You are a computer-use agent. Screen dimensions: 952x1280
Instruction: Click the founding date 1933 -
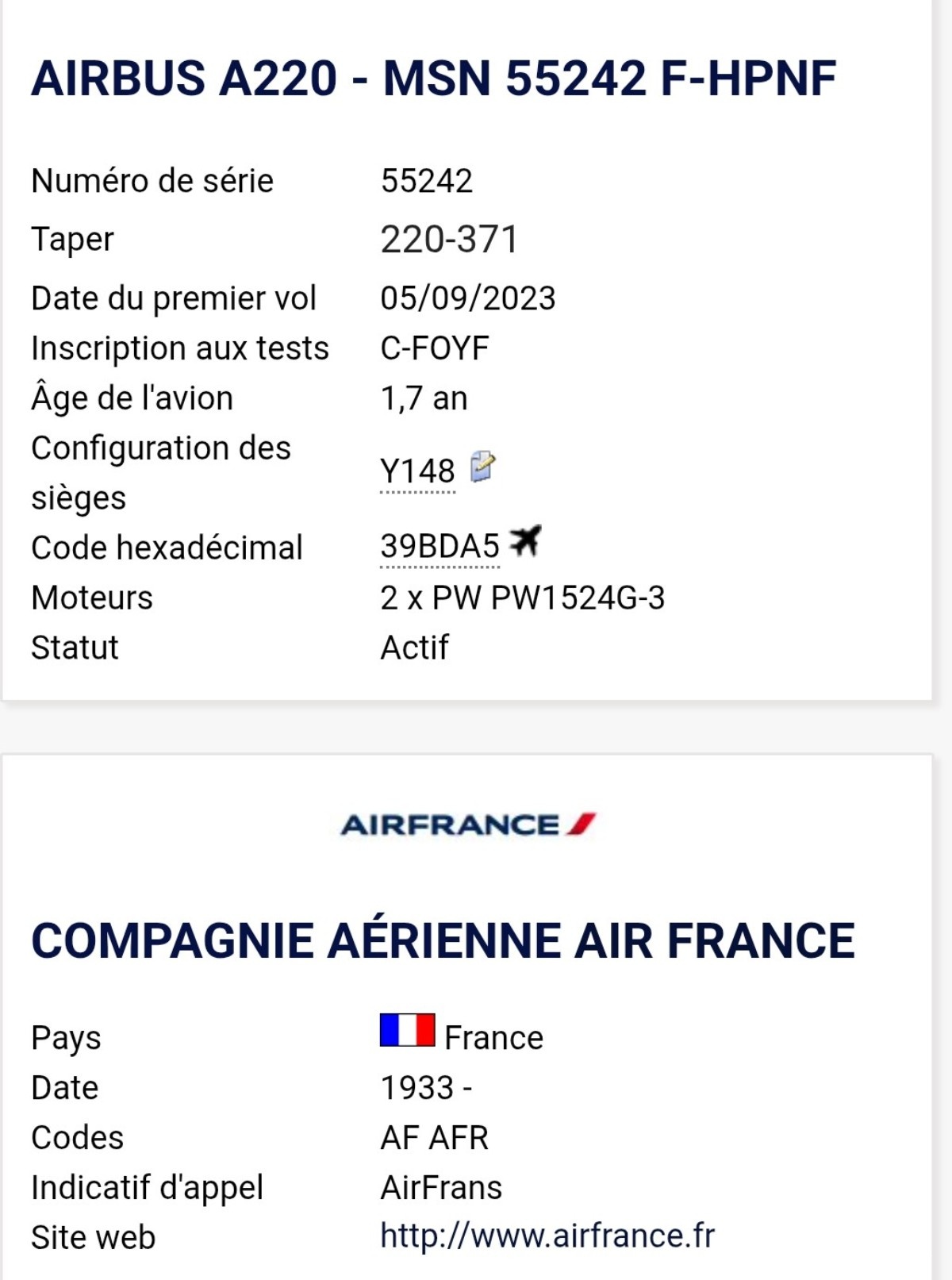426,1088
